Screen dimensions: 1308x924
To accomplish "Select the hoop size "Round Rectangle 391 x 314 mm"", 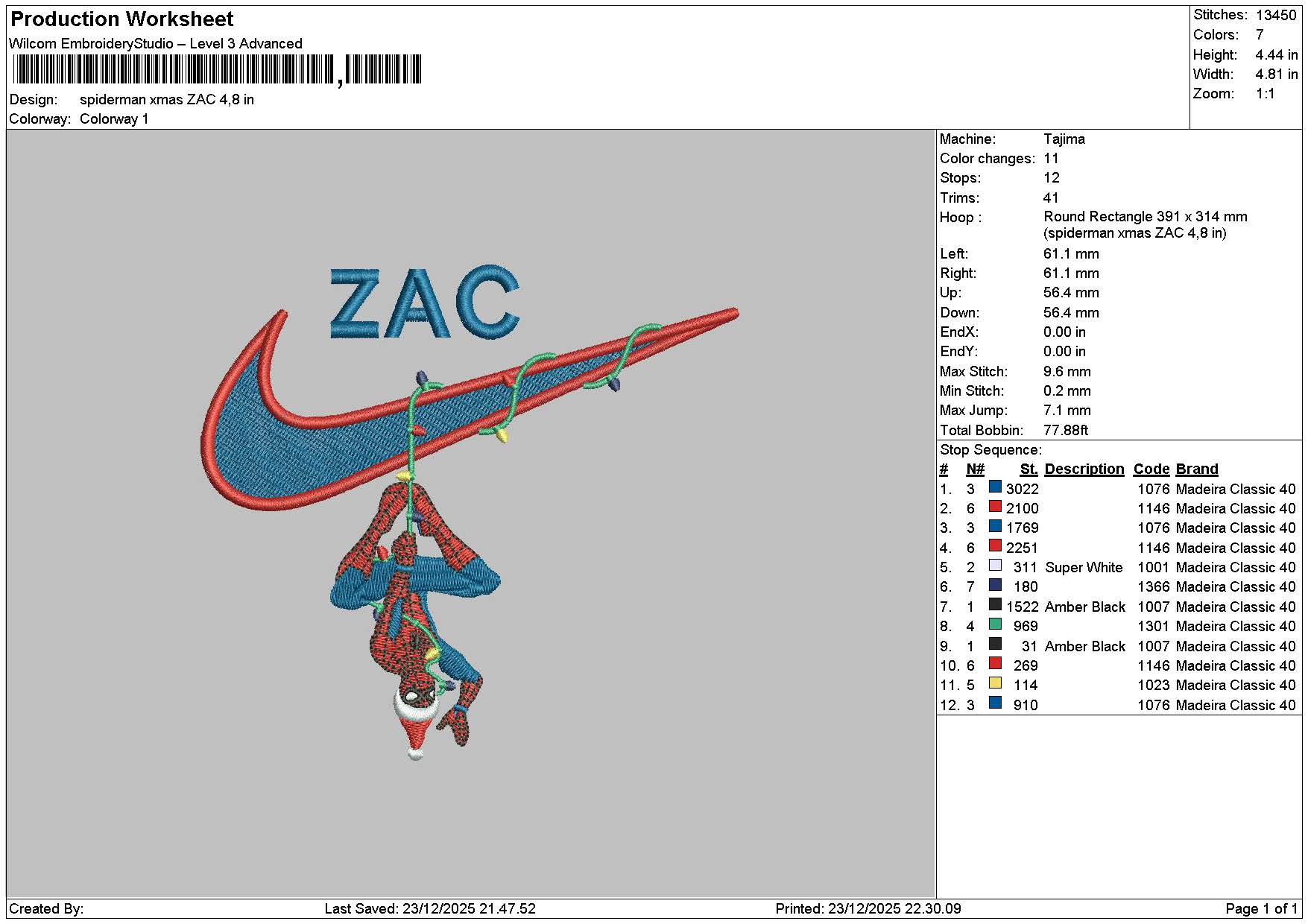I will tap(1146, 217).
